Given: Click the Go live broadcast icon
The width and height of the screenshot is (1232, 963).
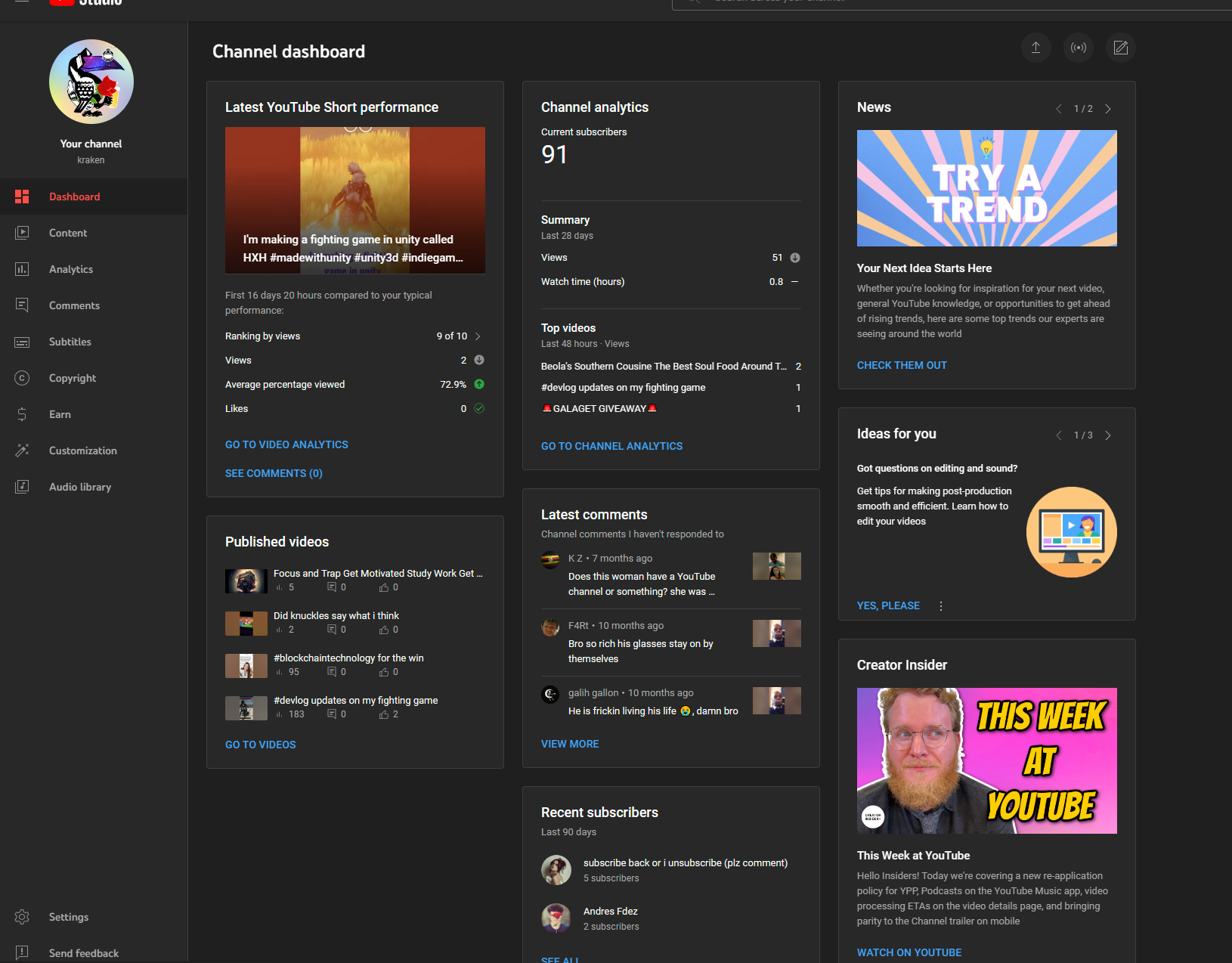Looking at the screenshot, I should [1079, 48].
